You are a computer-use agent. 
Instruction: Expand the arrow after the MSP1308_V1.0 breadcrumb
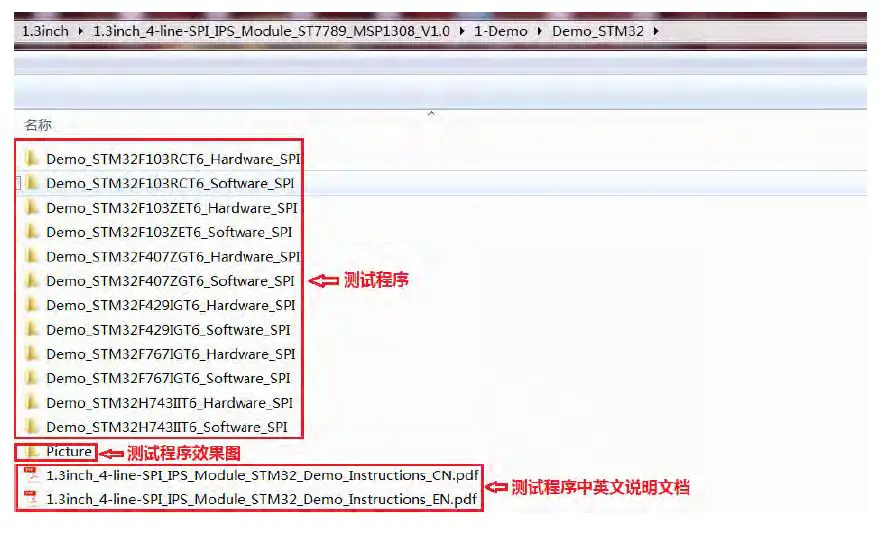click(462, 31)
